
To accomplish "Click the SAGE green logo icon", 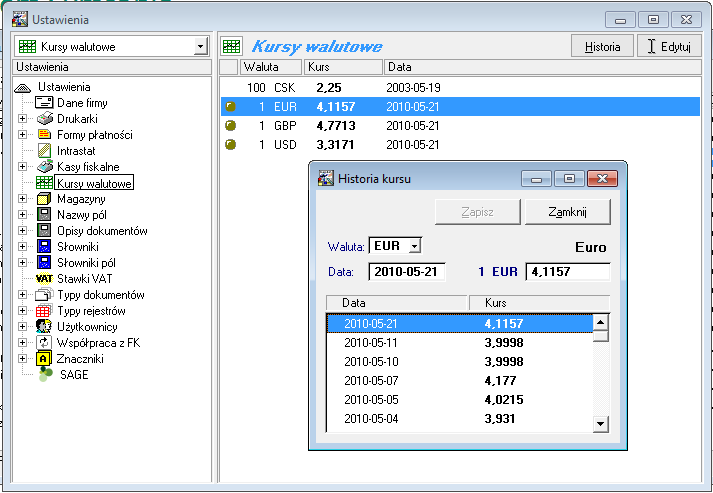I will [45, 374].
